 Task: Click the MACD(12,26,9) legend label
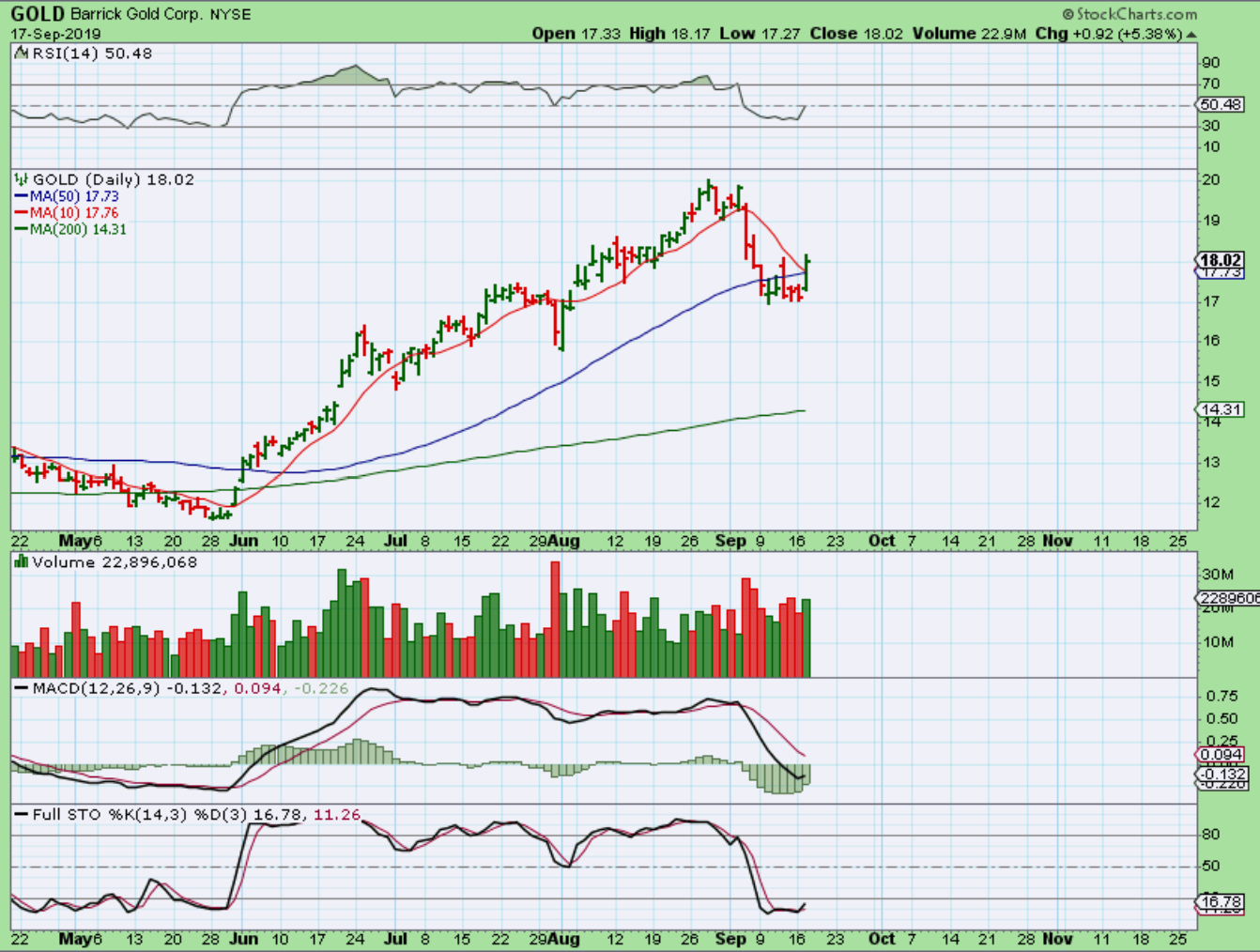[98, 688]
